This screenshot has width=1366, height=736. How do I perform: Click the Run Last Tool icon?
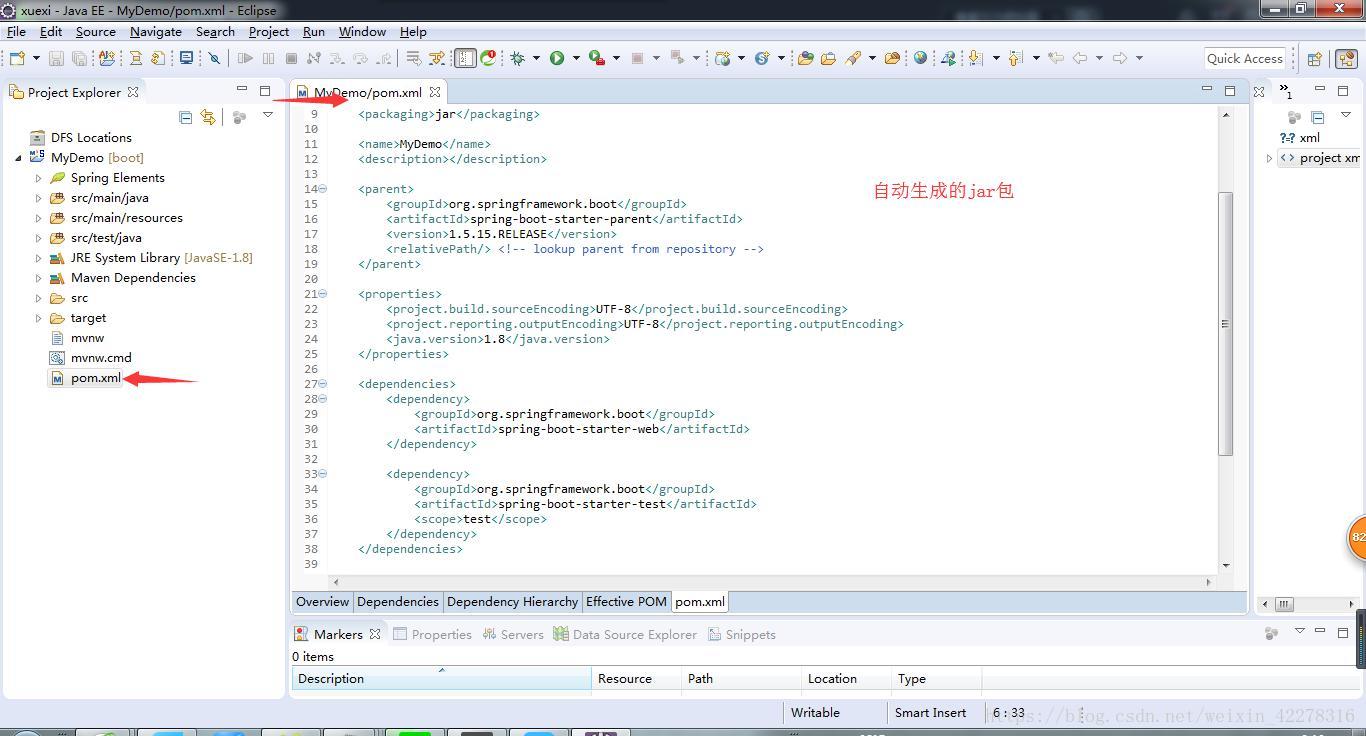tap(596, 58)
